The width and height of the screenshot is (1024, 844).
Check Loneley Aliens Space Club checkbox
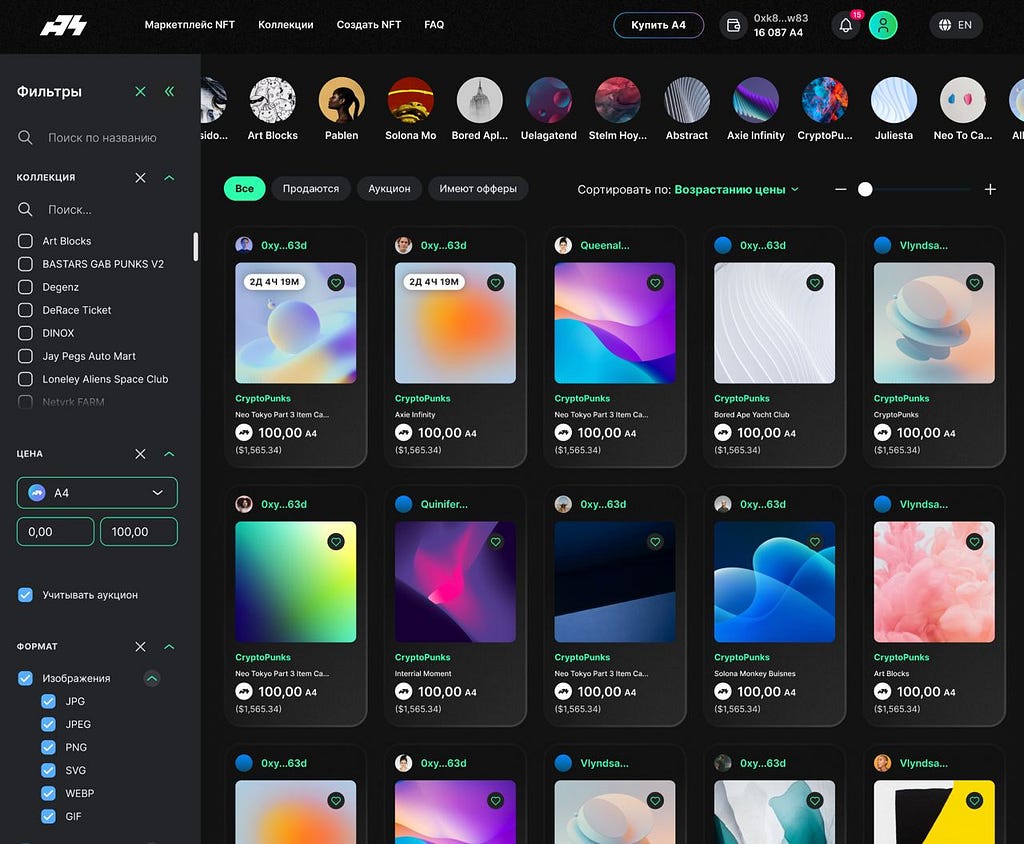click(x=25, y=379)
